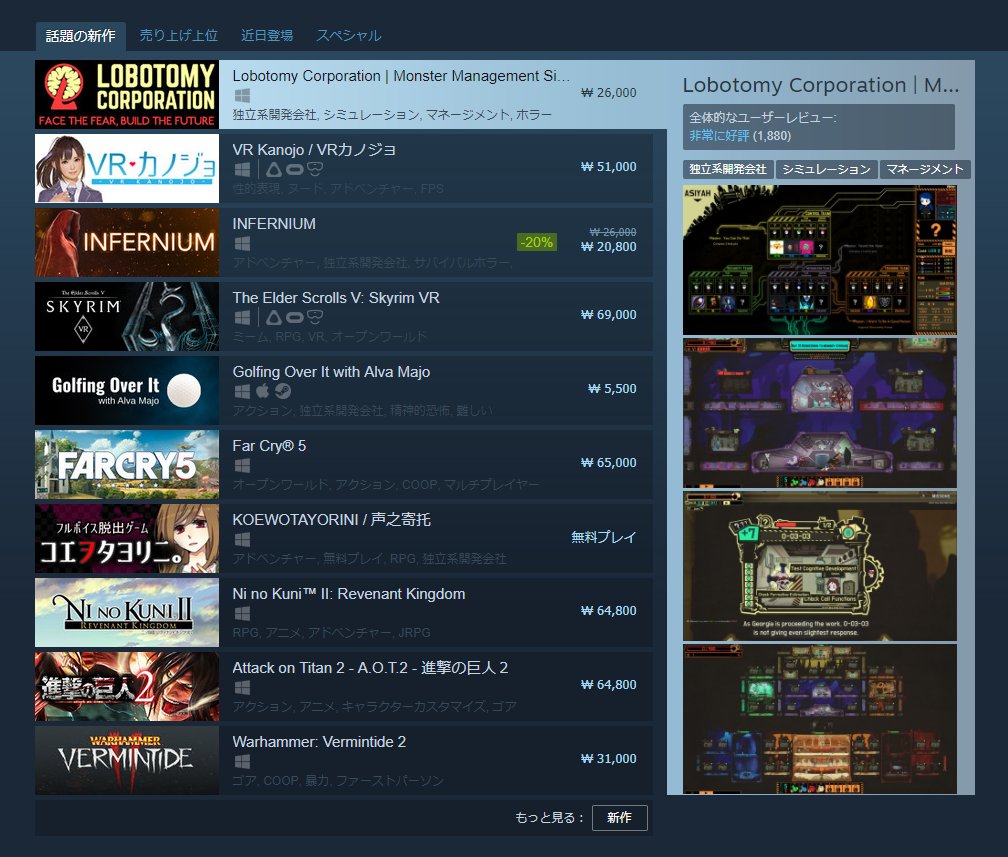Click the -20% discount badge on INFERNIUM
The image size is (1008, 857).
coord(537,242)
